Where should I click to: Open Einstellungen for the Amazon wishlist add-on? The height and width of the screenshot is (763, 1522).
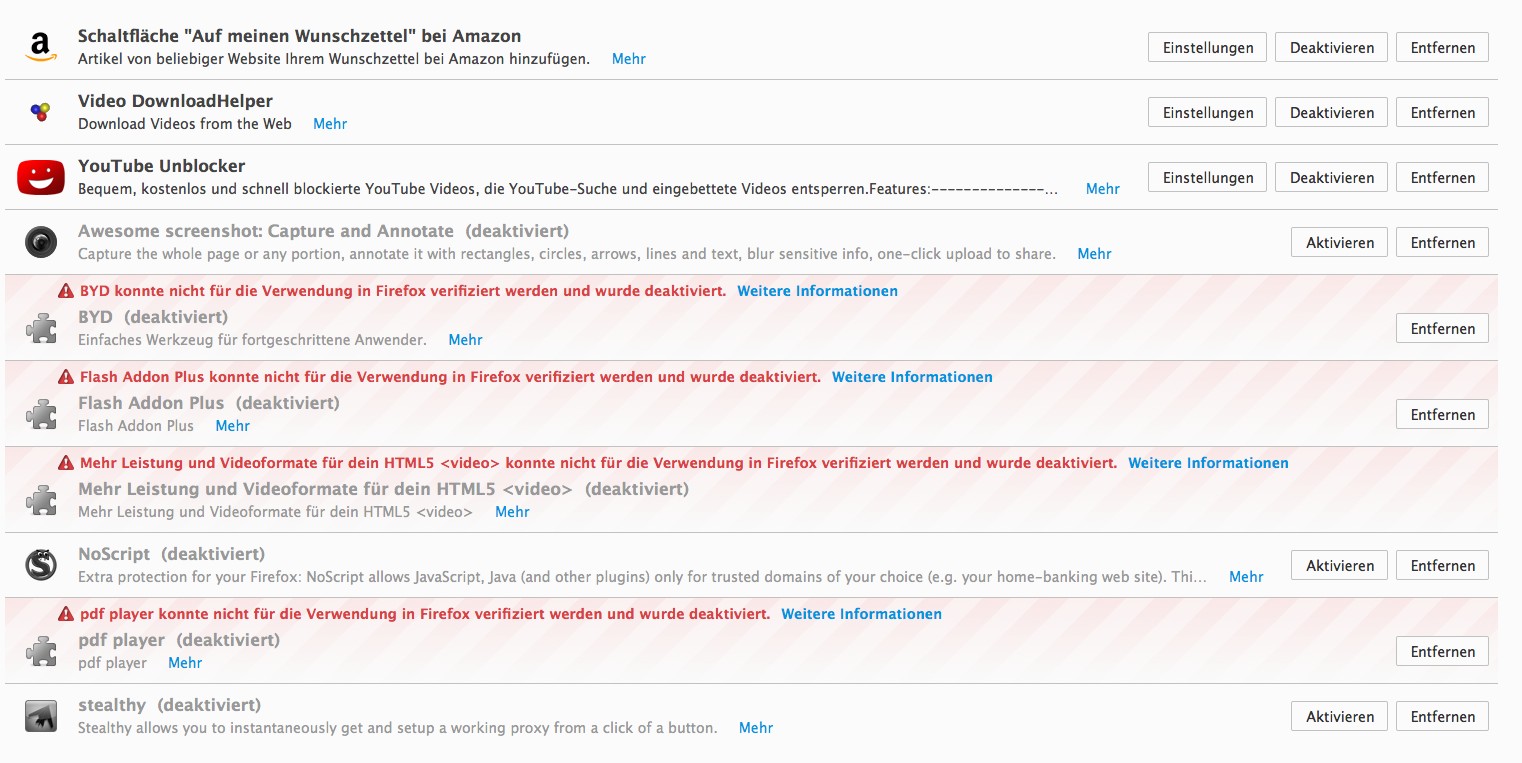(x=1208, y=47)
